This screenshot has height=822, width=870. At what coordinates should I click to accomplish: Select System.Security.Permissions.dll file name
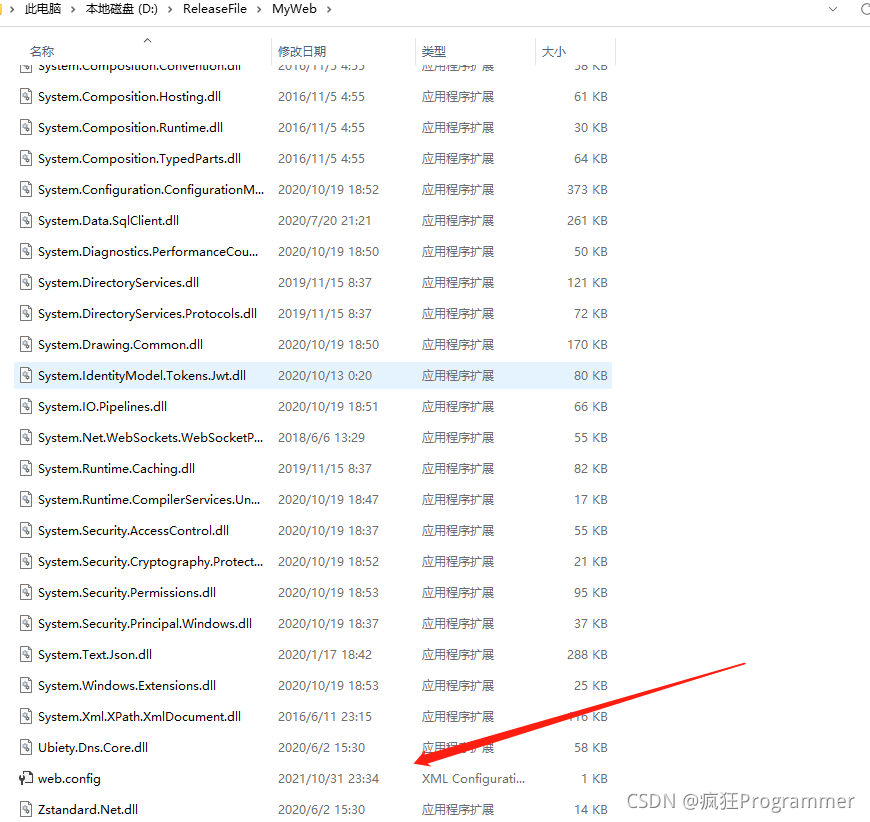click(x=126, y=593)
